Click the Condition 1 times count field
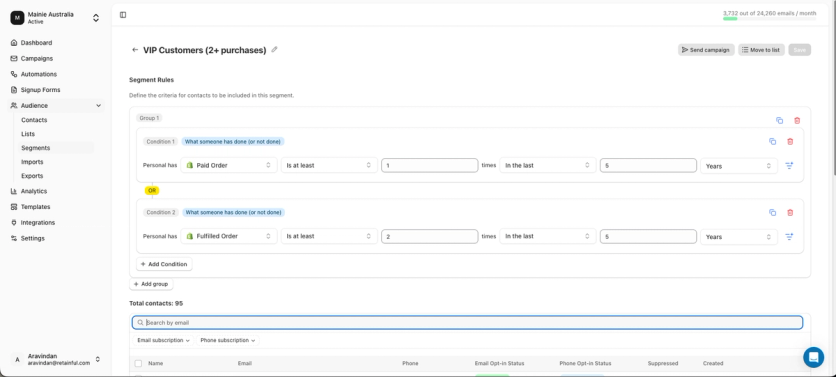This screenshot has height=377, width=836. [x=430, y=165]
